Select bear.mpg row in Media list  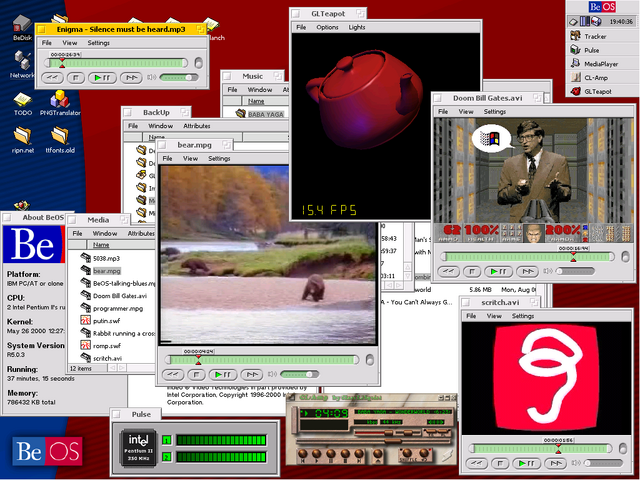click(x=107, y=271)
